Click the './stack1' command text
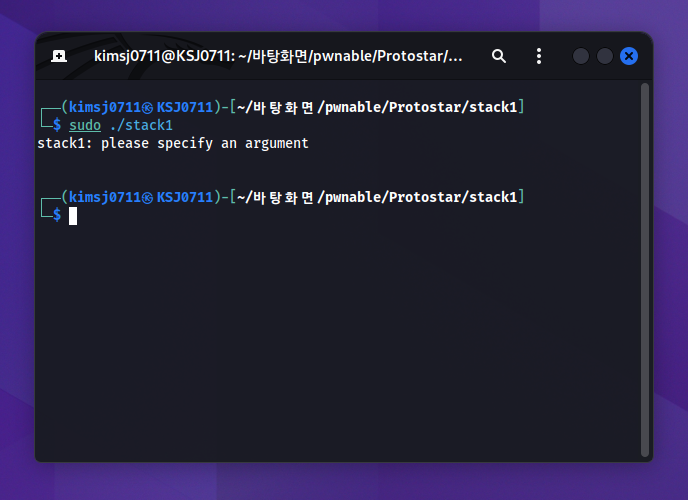Screen dimensions: 688x500 pos(141,125)
